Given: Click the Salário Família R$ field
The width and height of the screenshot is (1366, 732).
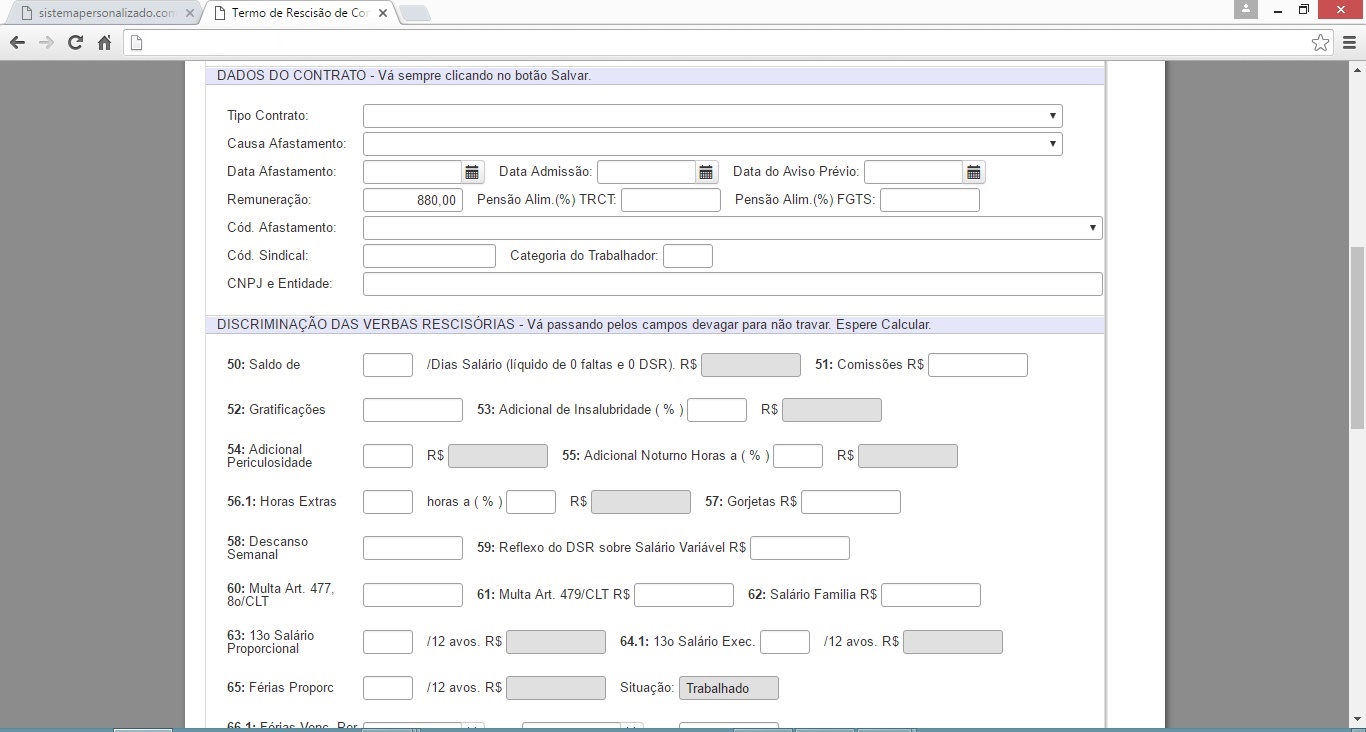Looking at the screenshot, I should [x=930, y=595].
